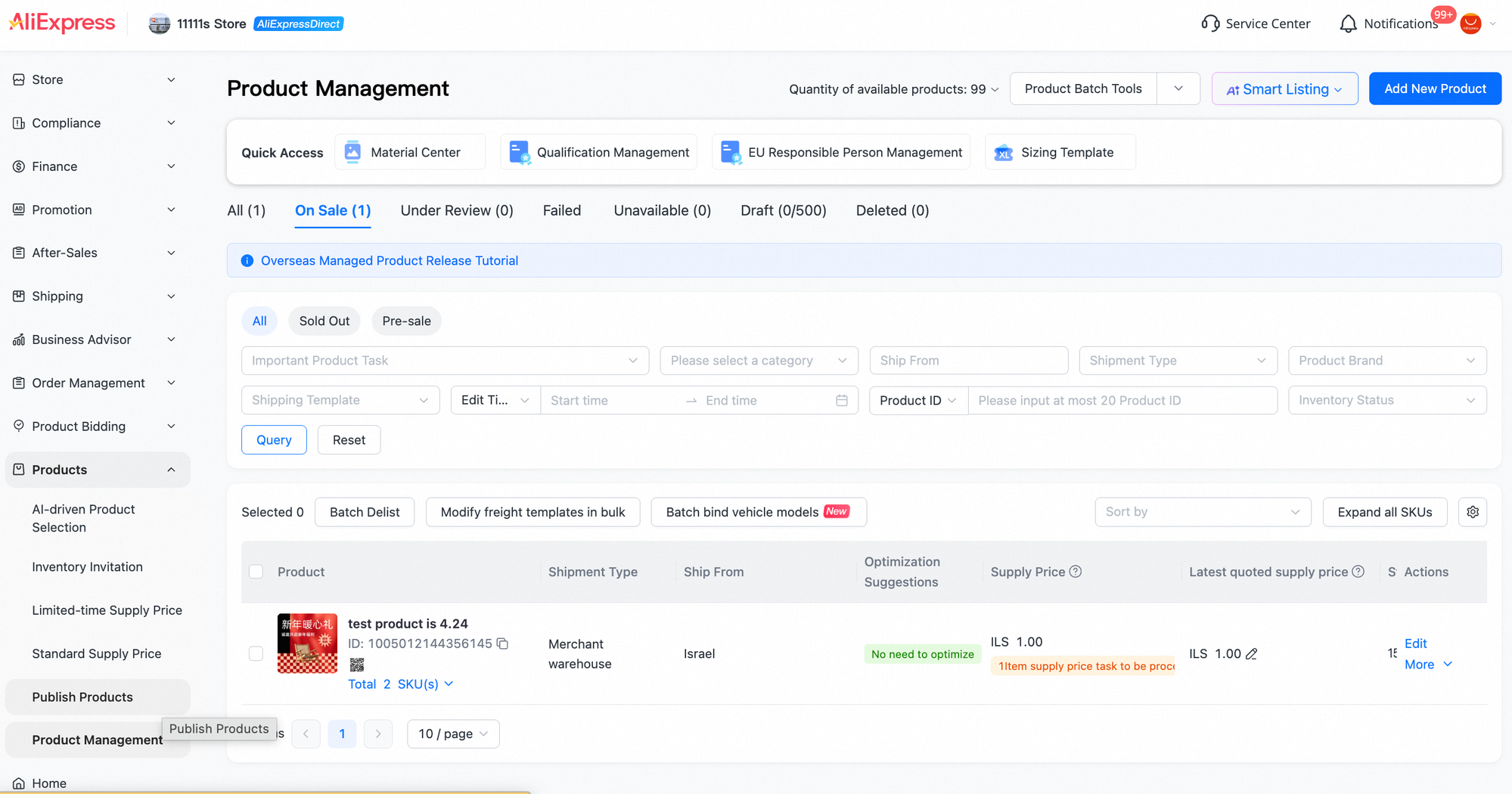
Task: Switch to the Draft (0/500) tab
Action: coord(784,210)
